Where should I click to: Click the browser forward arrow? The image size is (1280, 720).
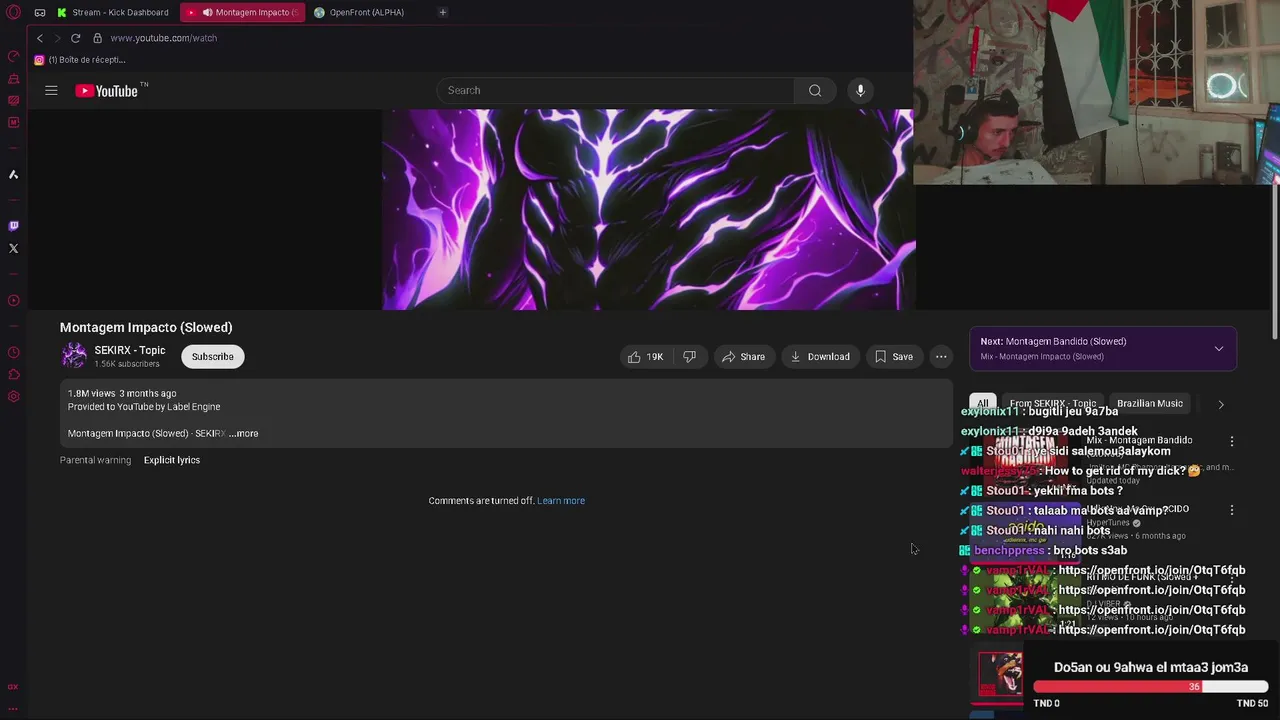tap(57, 38)
